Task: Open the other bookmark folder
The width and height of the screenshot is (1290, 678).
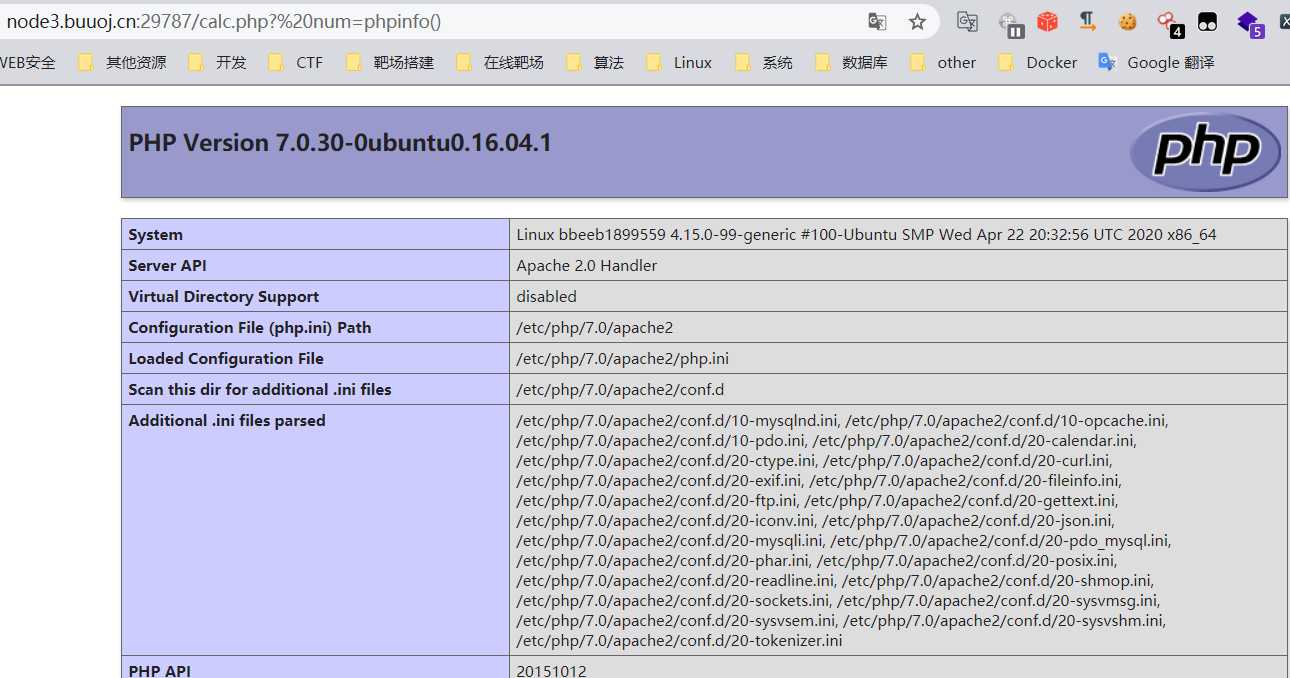Action: pos(943,62)
